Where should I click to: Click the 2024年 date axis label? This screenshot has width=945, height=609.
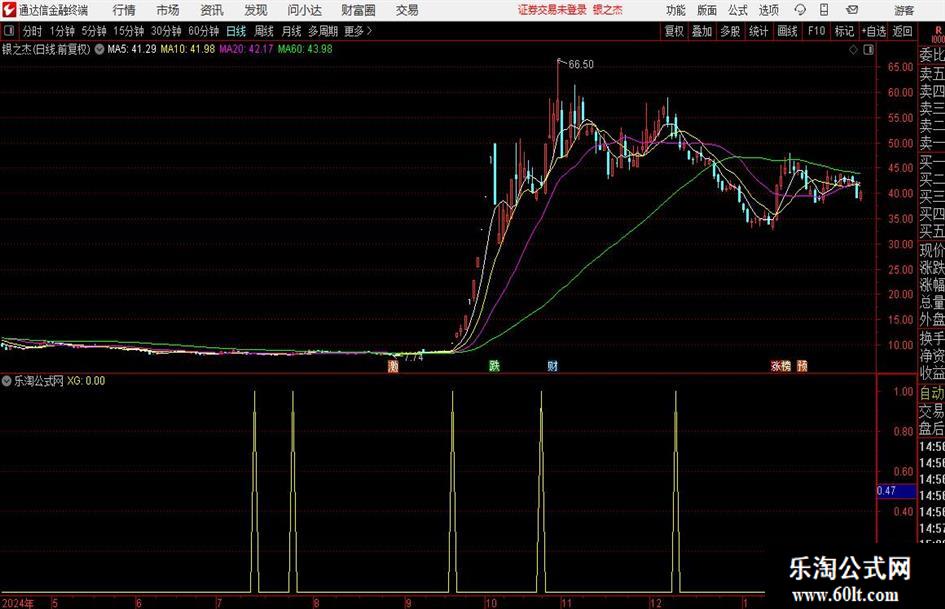(x=17, y=603)
